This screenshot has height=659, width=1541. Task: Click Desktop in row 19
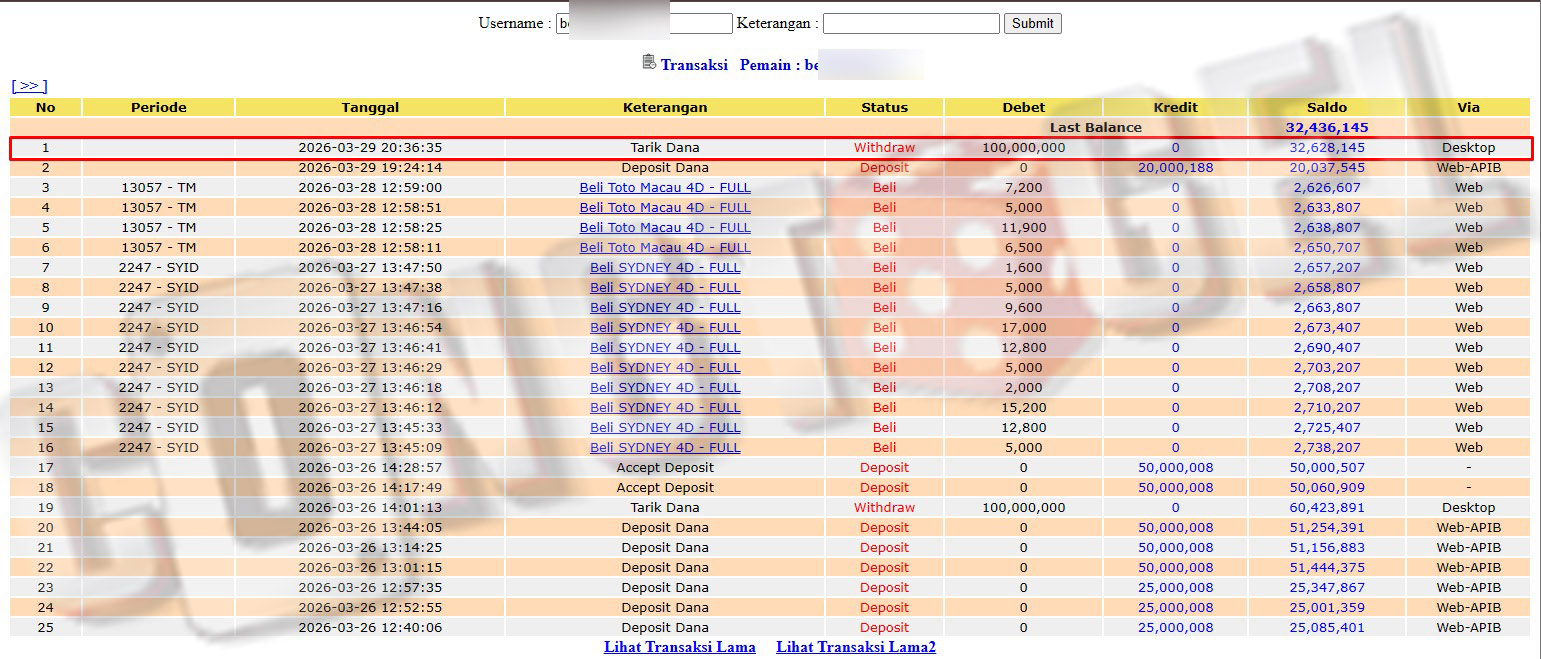pos(1469,507)
